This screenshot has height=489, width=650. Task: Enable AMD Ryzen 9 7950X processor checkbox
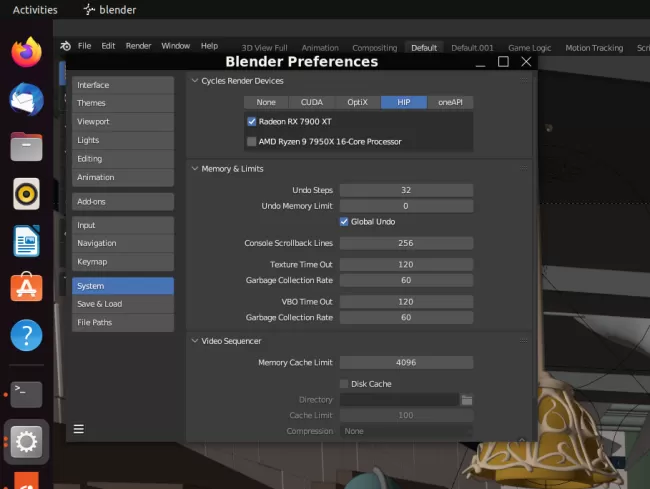(252, 141)
